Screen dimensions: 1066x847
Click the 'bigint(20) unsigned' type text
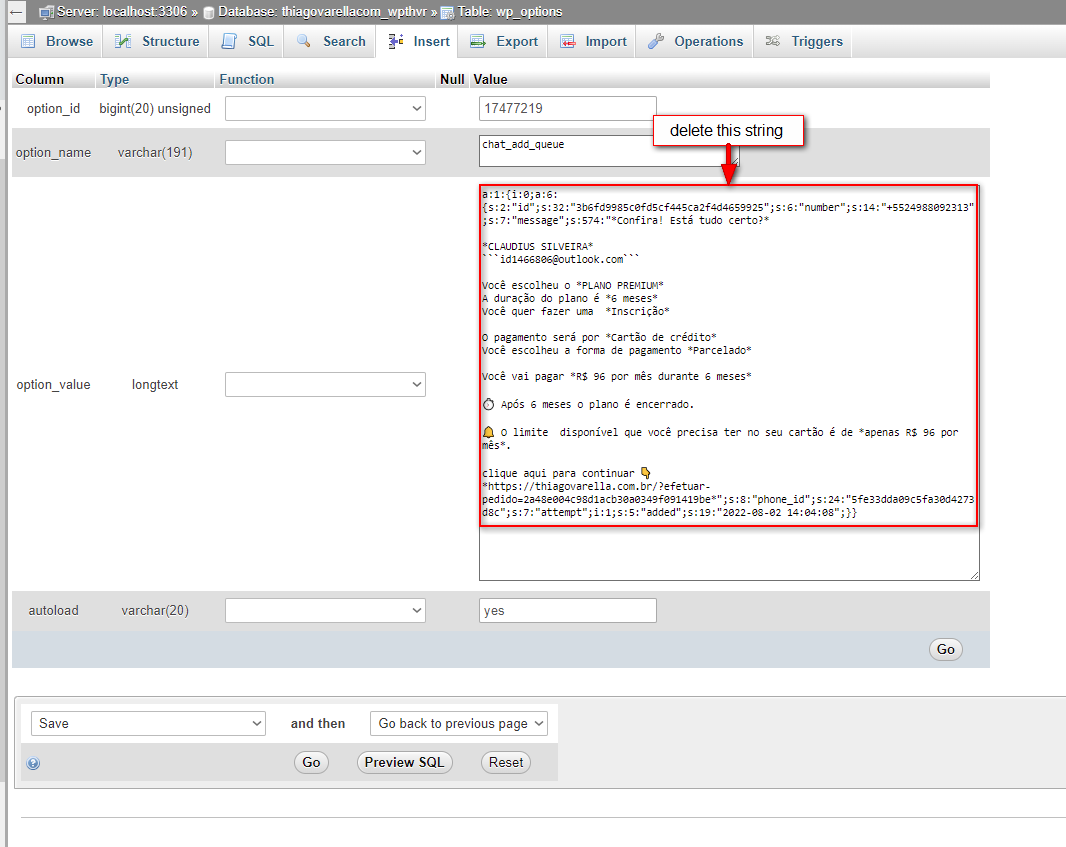point(155,109)
